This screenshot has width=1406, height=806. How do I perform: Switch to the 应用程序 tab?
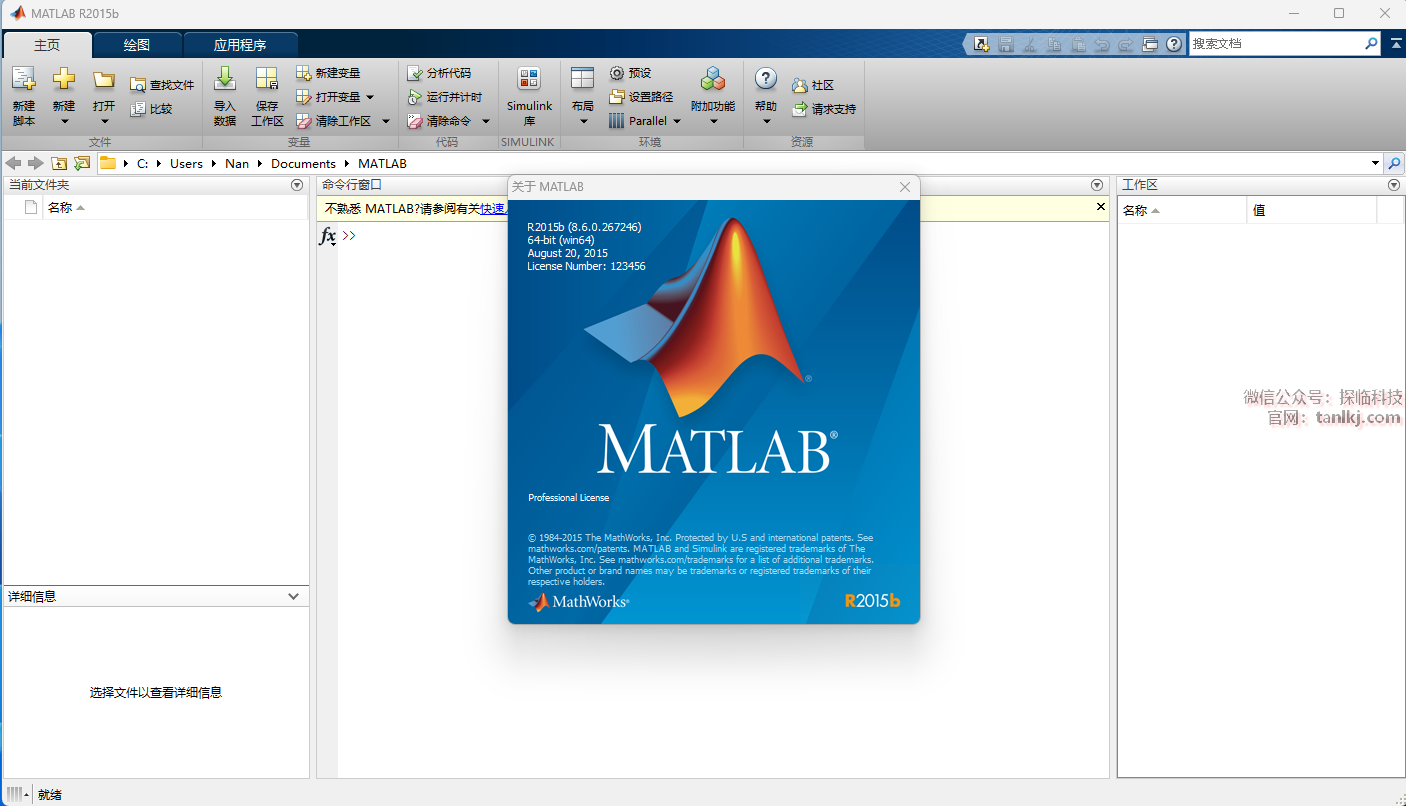pos(240,45)
